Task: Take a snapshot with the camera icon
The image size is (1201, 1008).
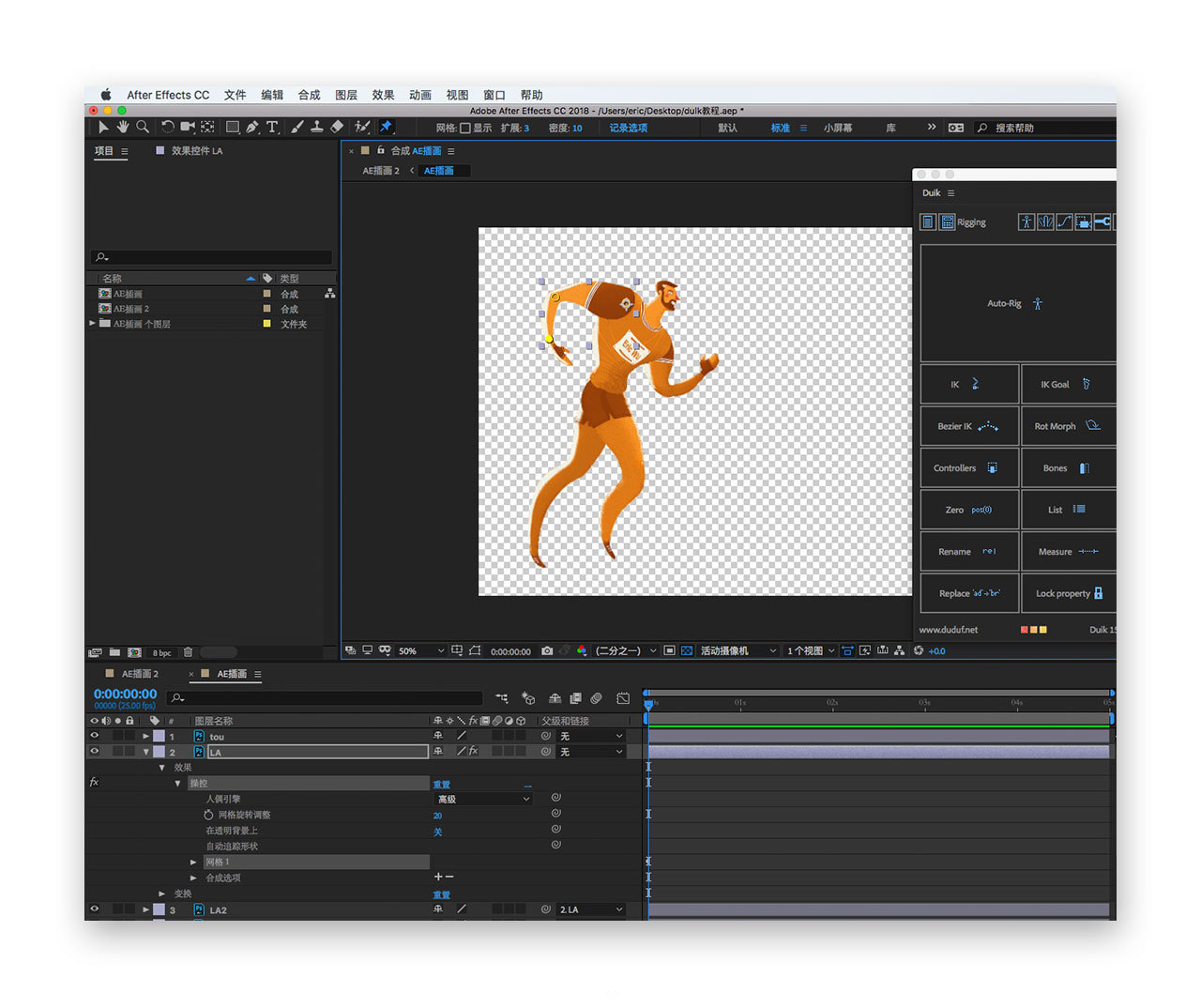Action: 547,650
